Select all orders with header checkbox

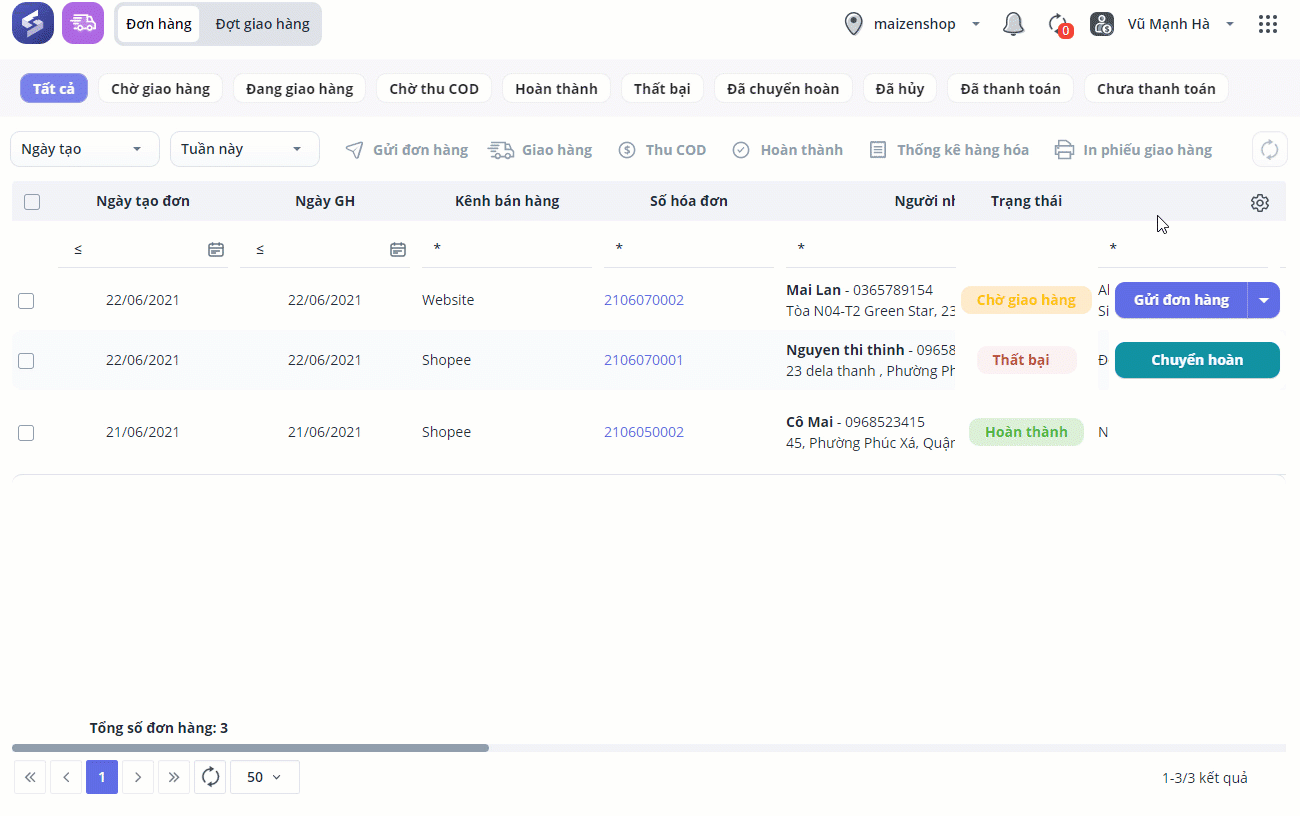coord(32,202)
